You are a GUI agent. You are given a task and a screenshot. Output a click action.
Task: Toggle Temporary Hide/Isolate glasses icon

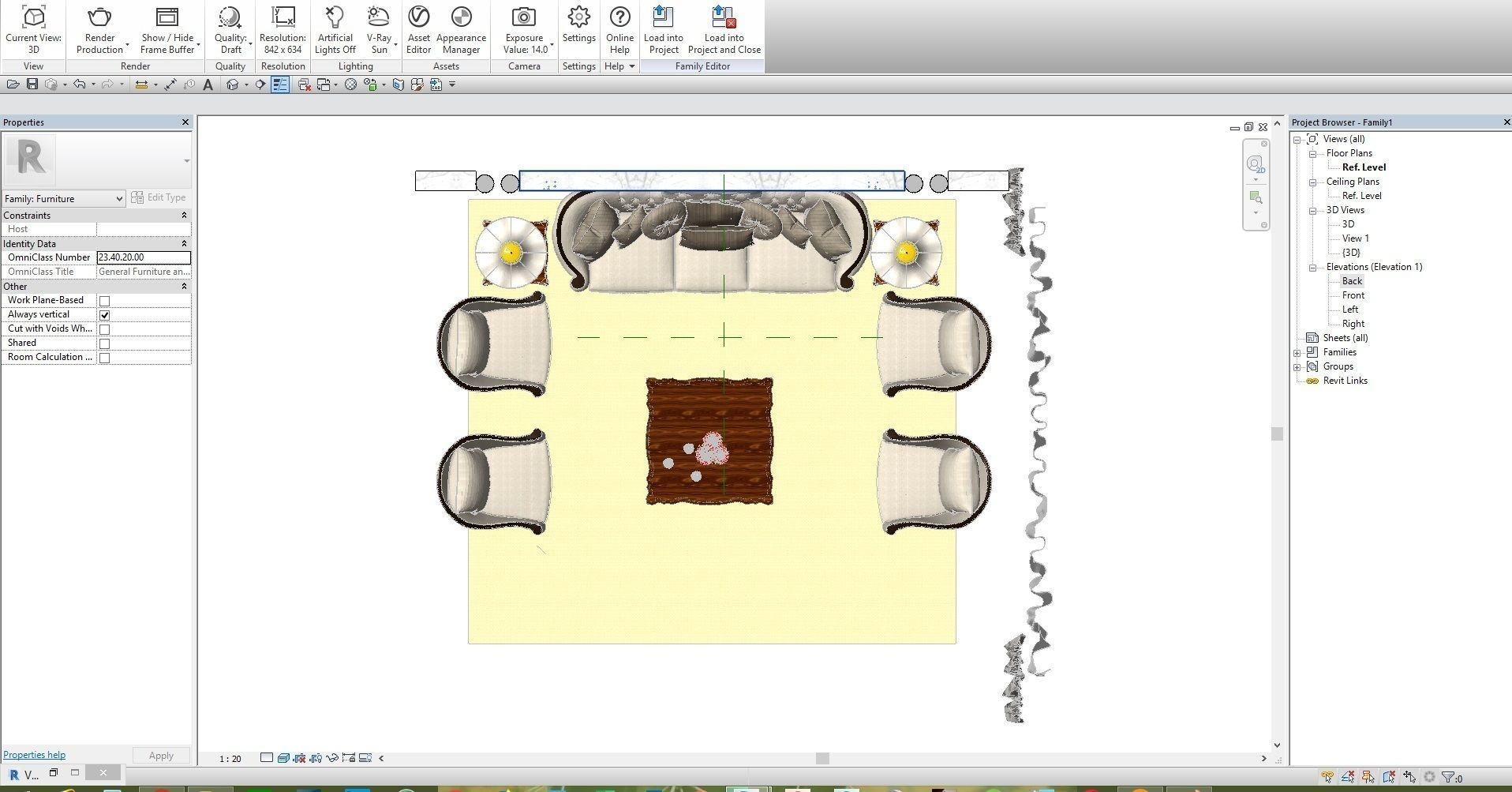pyautogui.click(x=332, y=758)
